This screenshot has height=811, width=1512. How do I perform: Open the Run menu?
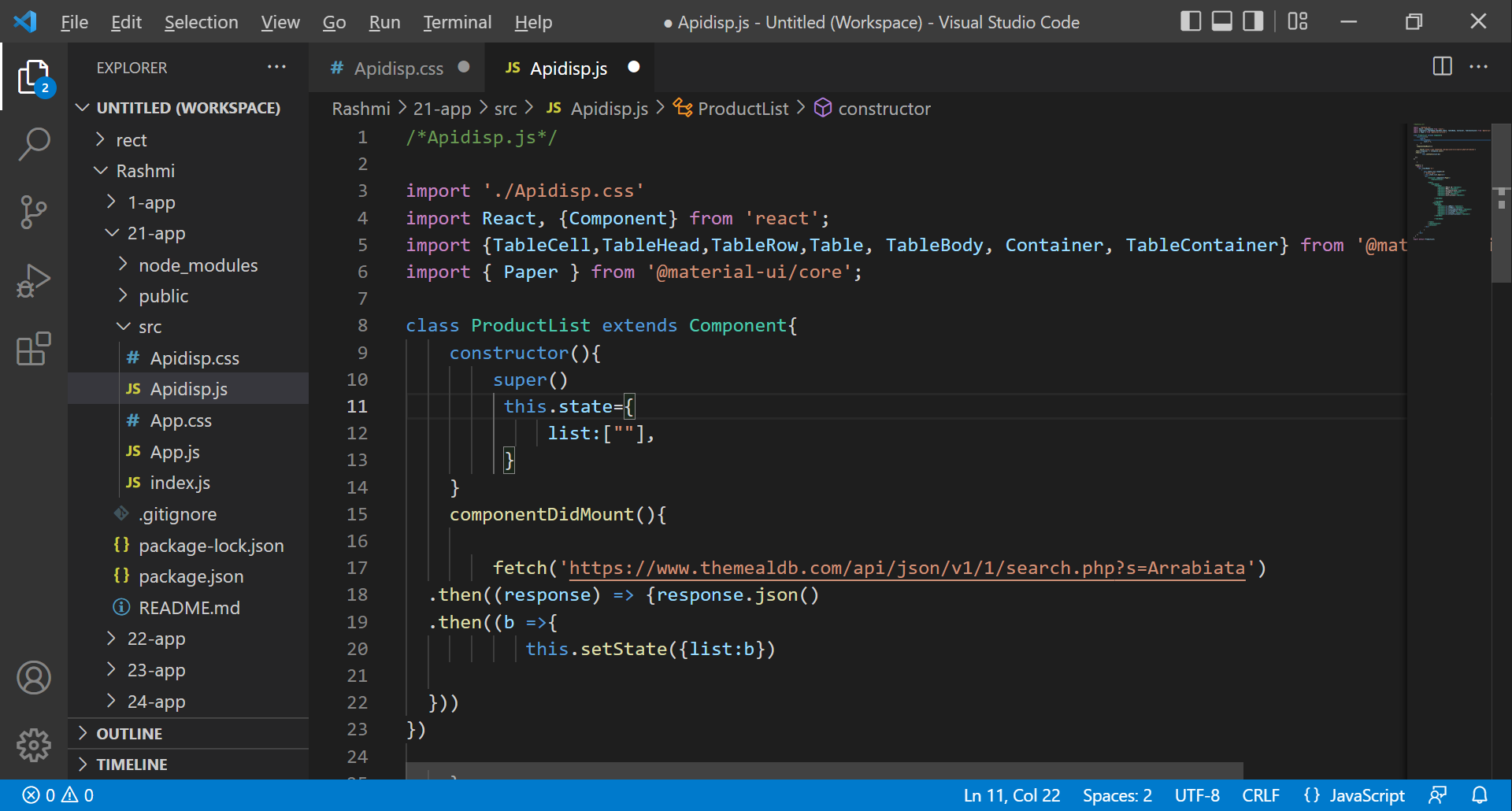(x=384, y=22)
